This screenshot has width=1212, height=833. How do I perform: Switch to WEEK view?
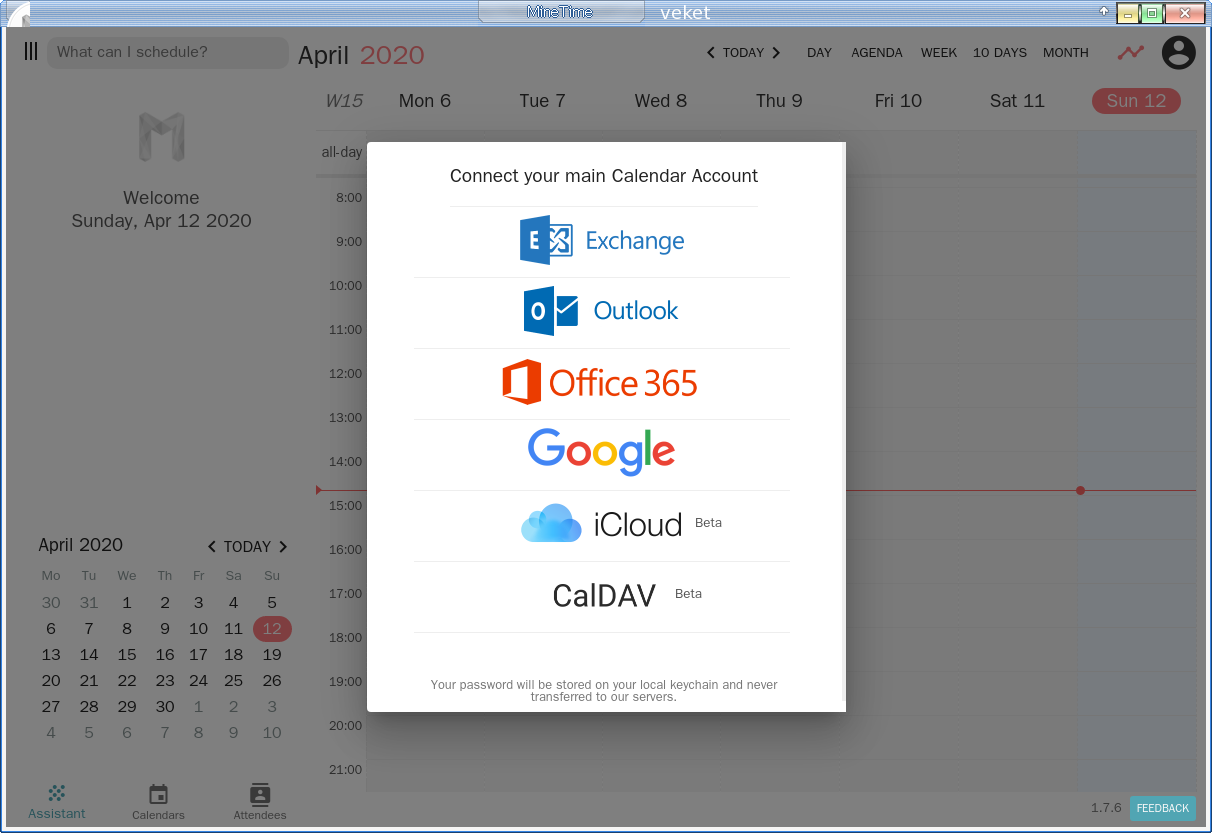(x=939, y=53)
